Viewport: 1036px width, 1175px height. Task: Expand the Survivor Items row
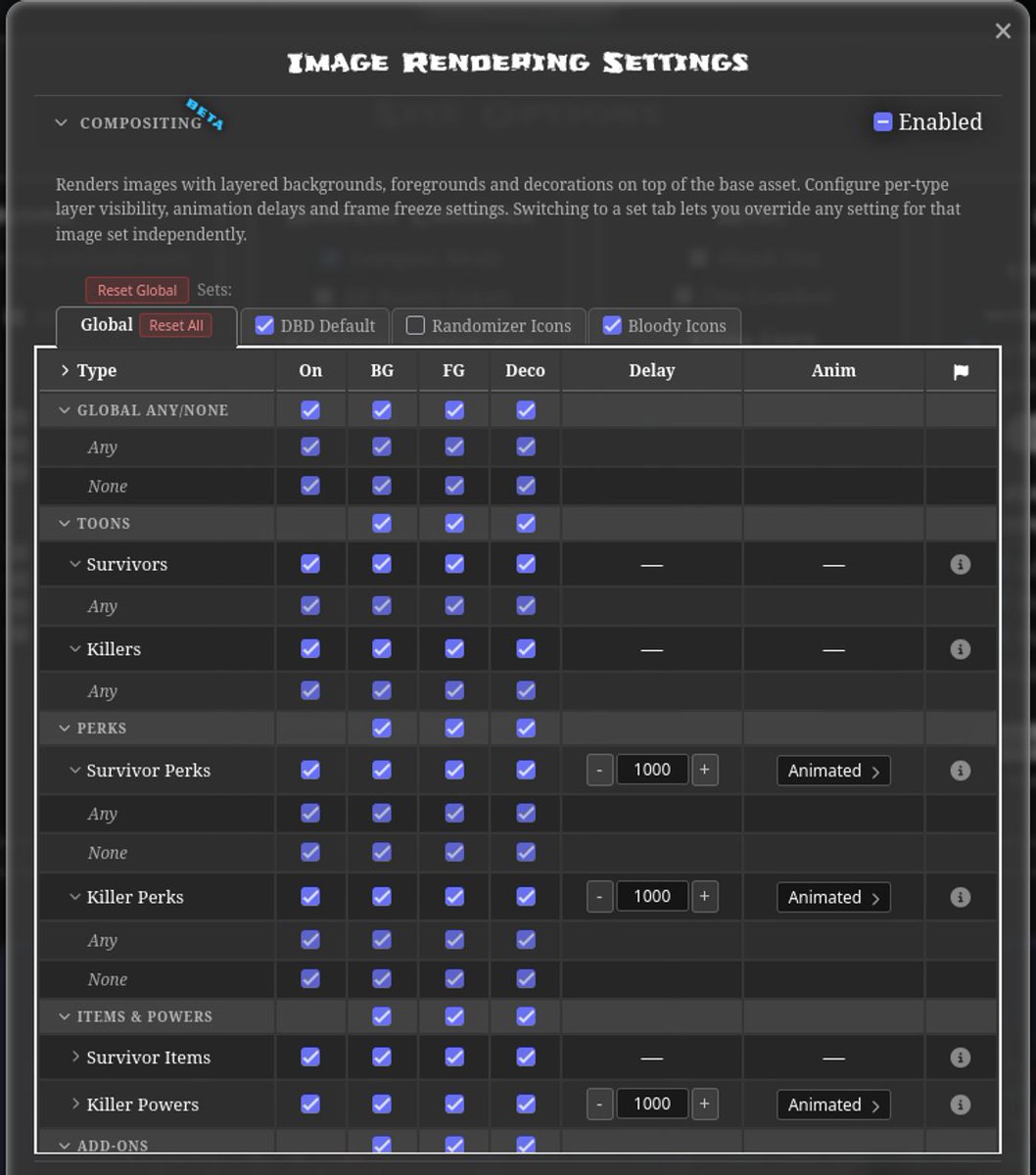(75, 1057)
